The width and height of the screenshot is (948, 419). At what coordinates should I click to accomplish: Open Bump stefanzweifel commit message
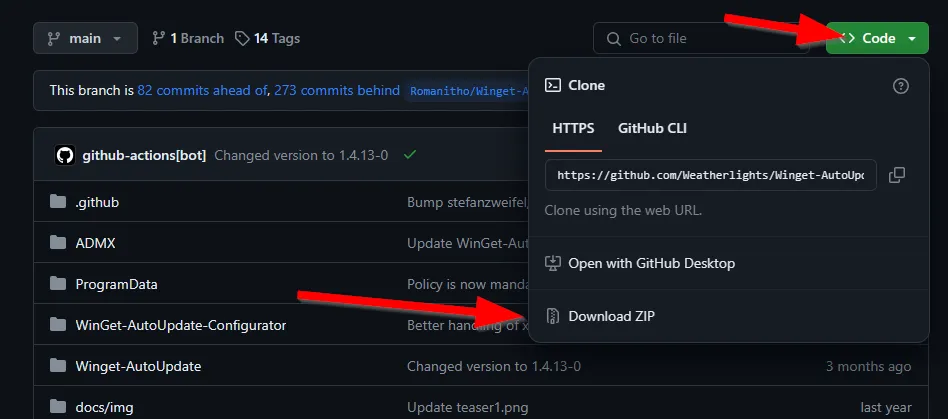click(x=468, y=202)
